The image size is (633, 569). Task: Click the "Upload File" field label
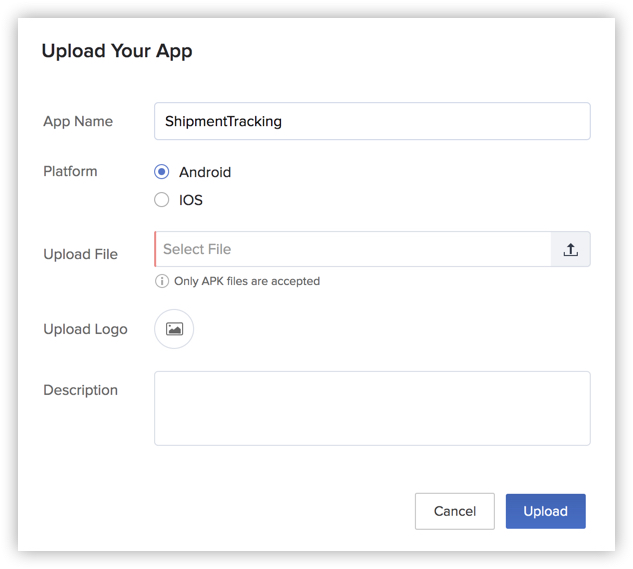pos(80,254)
